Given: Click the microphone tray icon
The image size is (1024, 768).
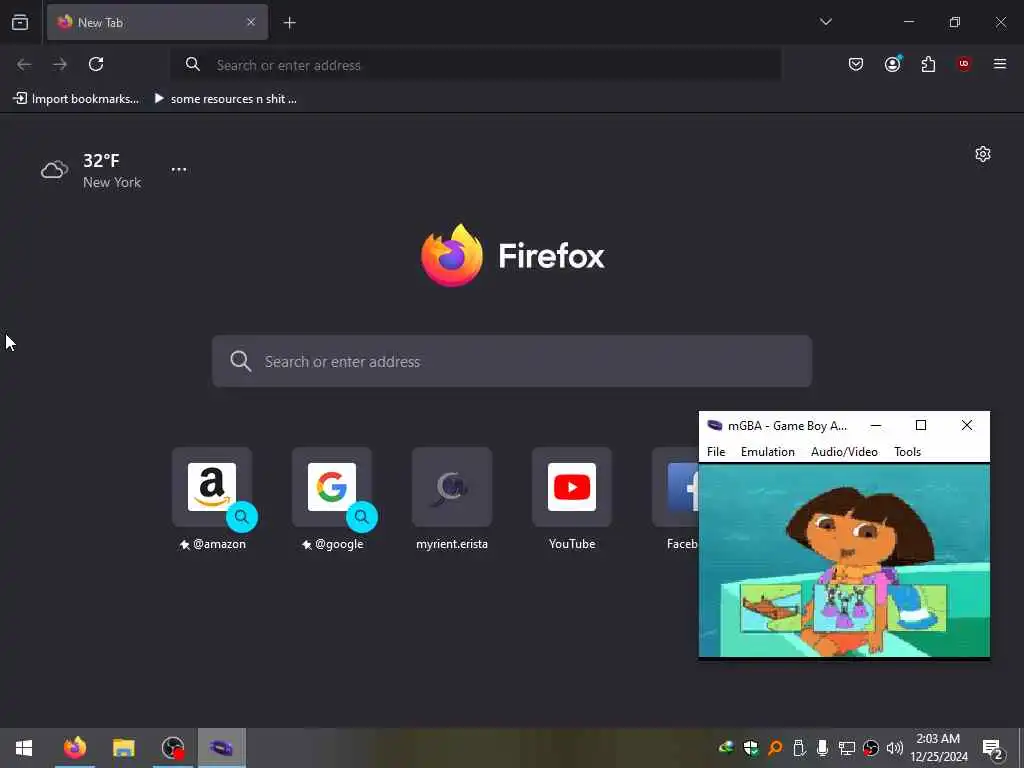Looking at the screenshot, I should pyautogui.click(x=822, y=748).
